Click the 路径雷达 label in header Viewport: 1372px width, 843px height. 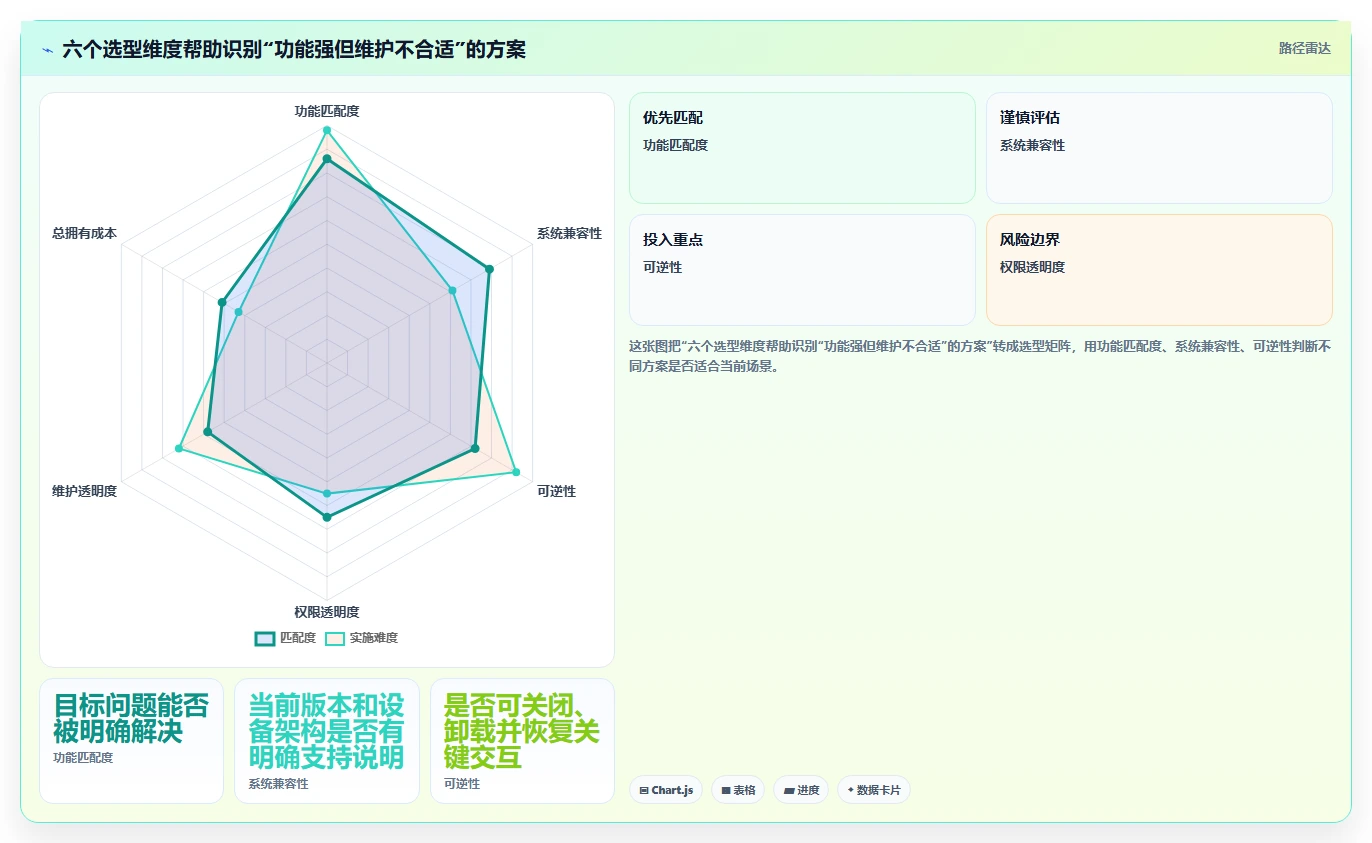(x=1304, y=48)
